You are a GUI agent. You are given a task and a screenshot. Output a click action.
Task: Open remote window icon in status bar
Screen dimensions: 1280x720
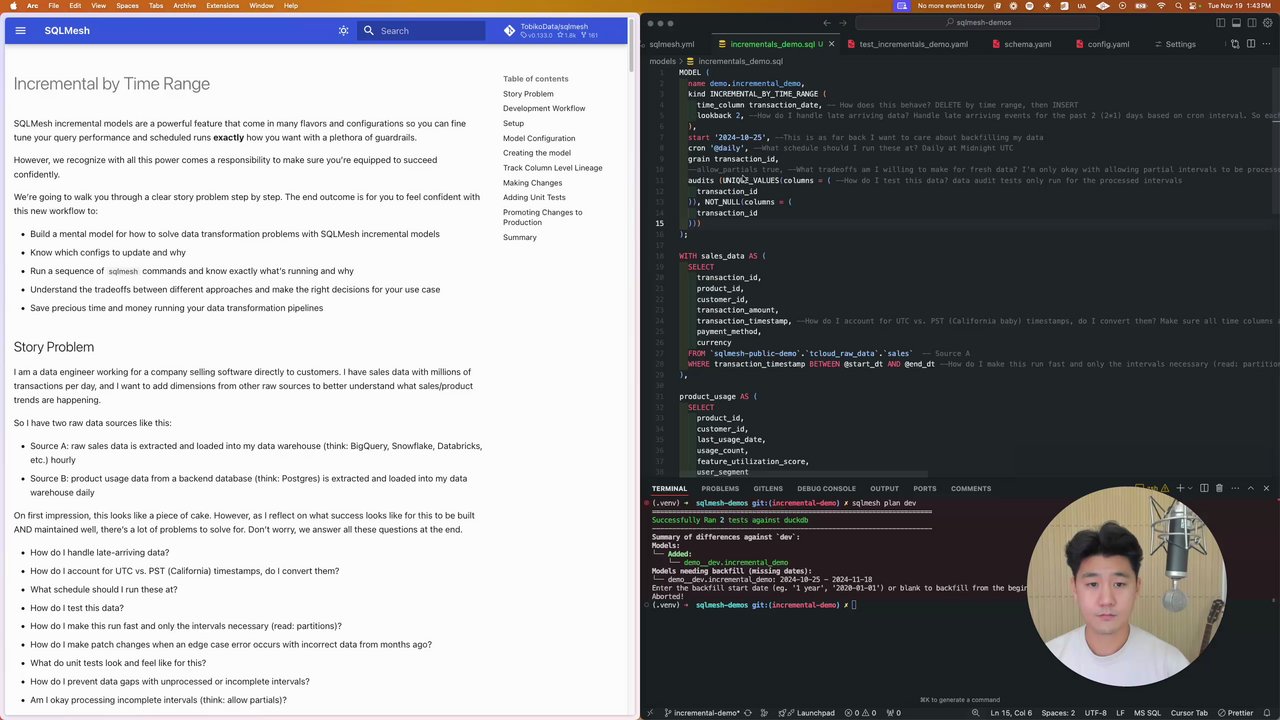pos(650,713)
